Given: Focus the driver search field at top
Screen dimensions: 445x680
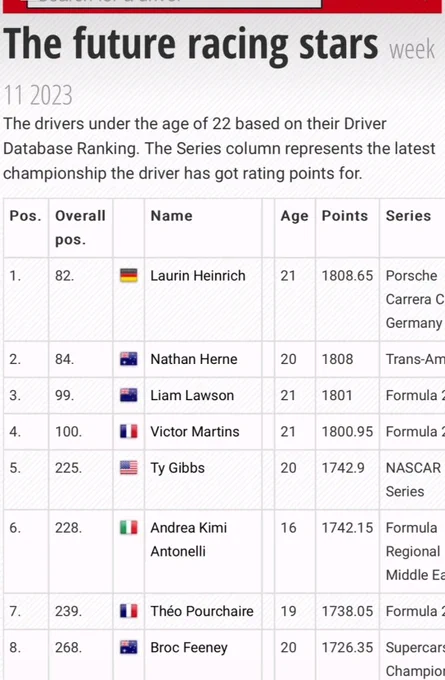Looking at the screenshot, I should 174,3.
